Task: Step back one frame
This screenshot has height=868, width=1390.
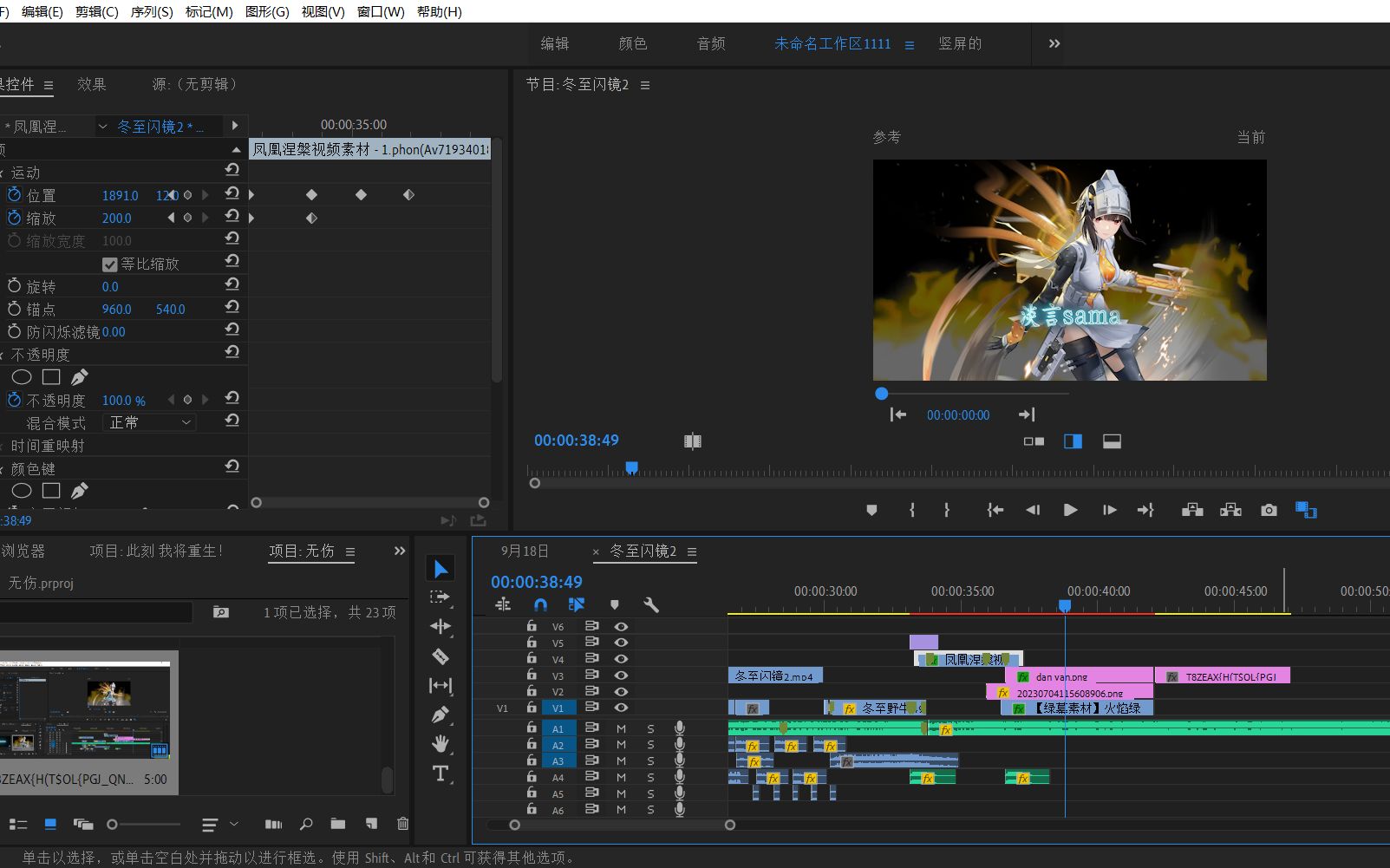Action: pos(1032,510)
